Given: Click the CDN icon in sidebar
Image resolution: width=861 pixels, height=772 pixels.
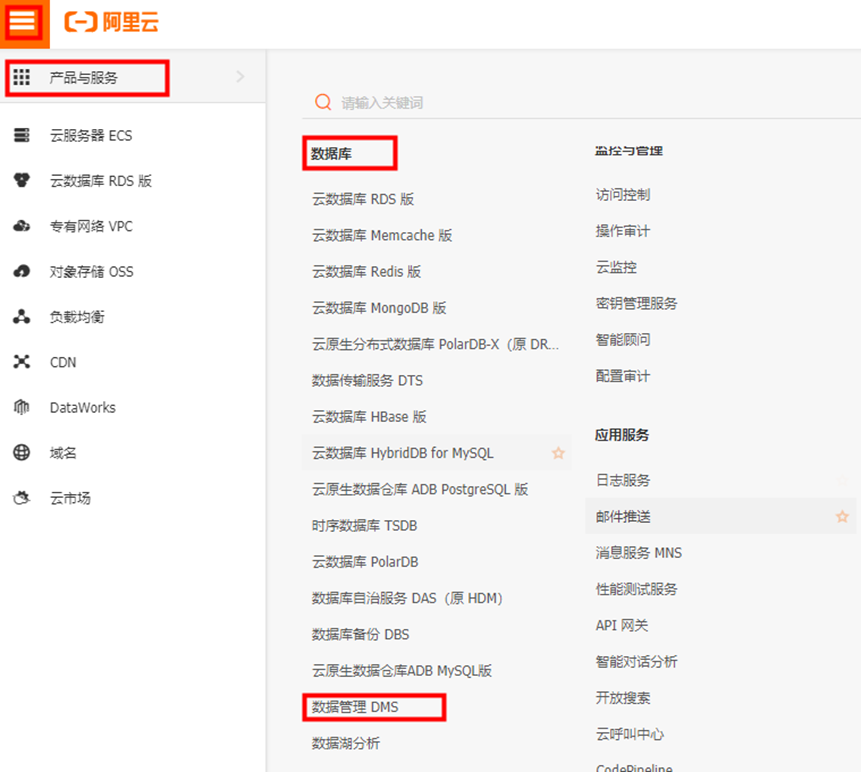Looking at the screenshot, I should (x=21, y=362).
